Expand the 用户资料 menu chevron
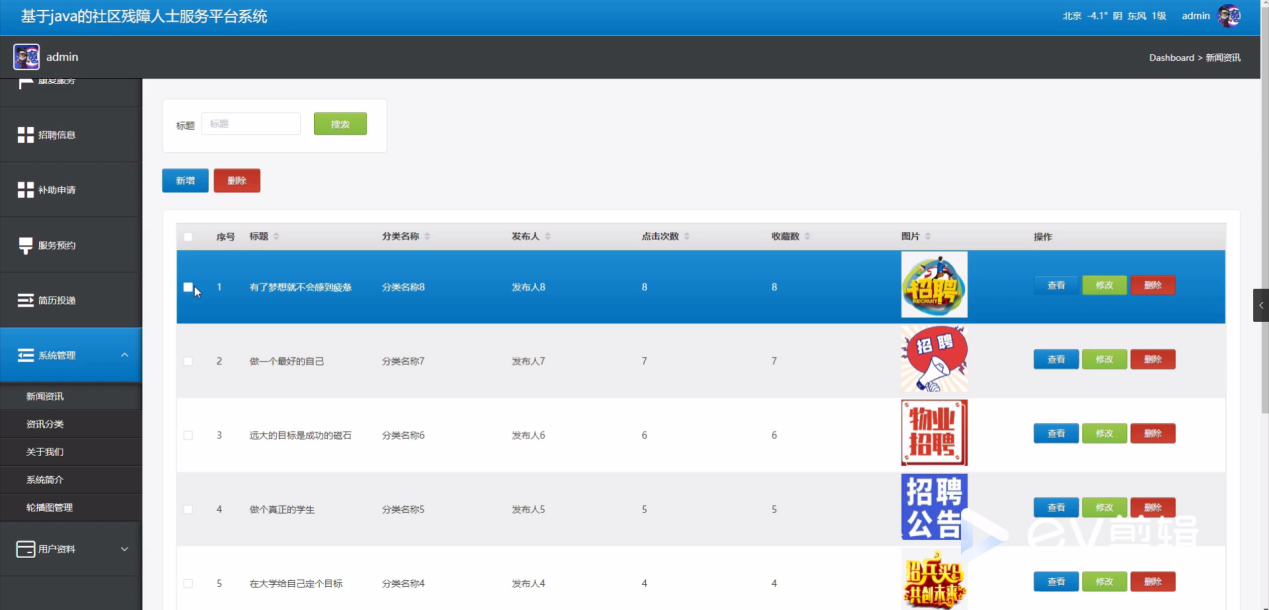Image resolution: width=1269 pixels, height=610 pixels. 124,549
